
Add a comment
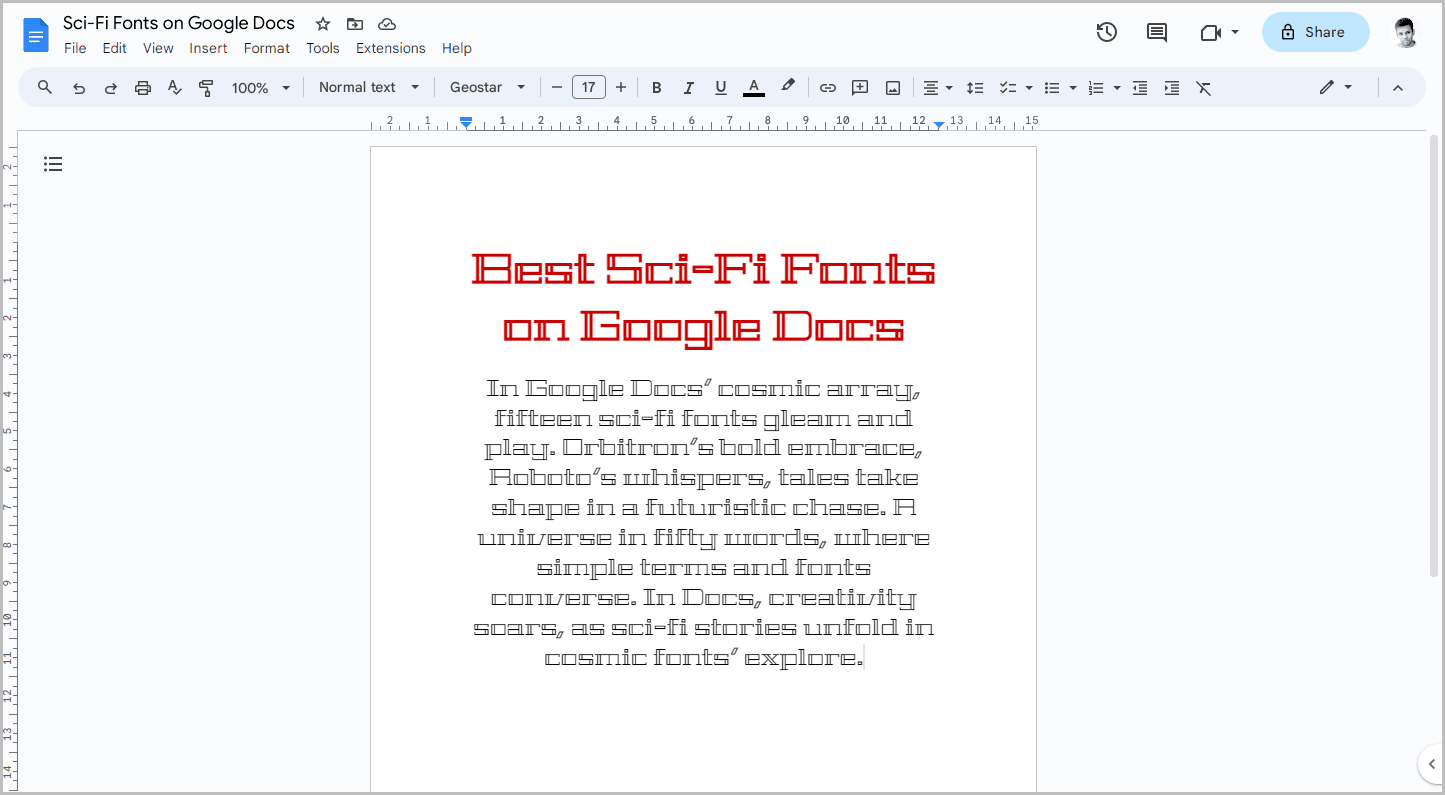859,87
